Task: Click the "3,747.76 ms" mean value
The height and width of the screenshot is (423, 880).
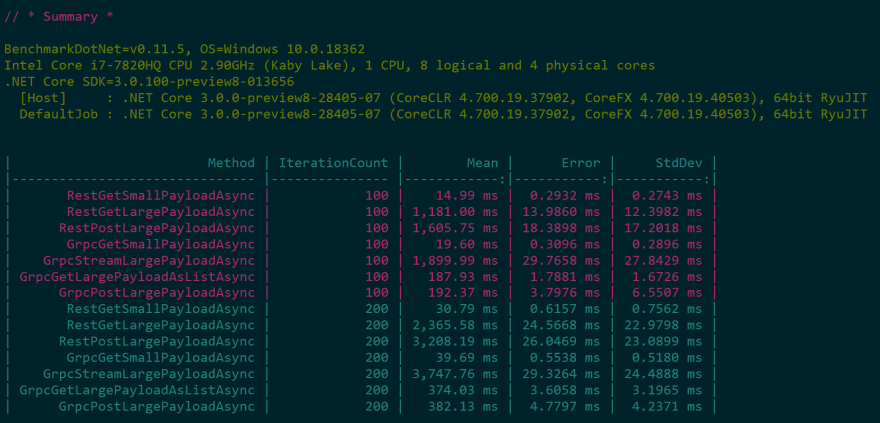Action: click(x=455, y=374)
